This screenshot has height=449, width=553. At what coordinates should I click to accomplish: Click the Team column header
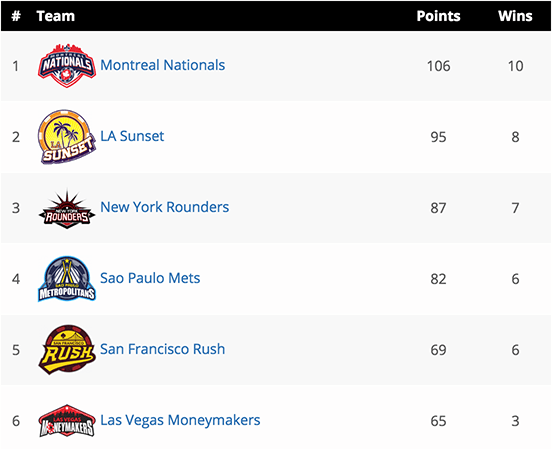pos(56,16)
